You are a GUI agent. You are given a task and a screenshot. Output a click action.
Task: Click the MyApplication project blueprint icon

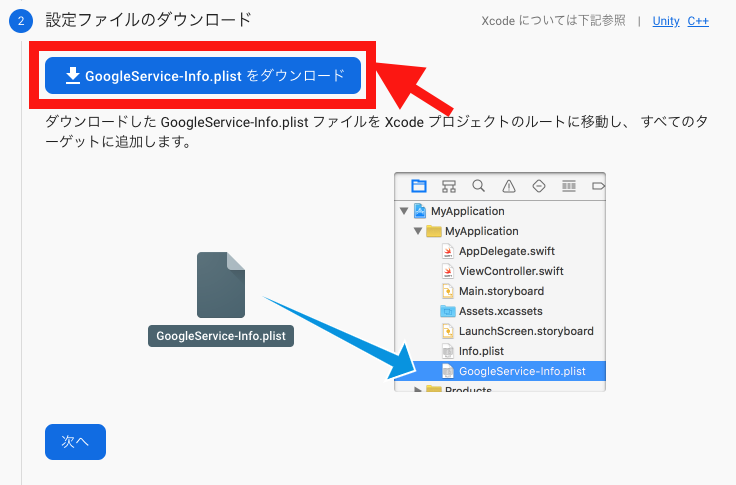[x=420, y=211]
